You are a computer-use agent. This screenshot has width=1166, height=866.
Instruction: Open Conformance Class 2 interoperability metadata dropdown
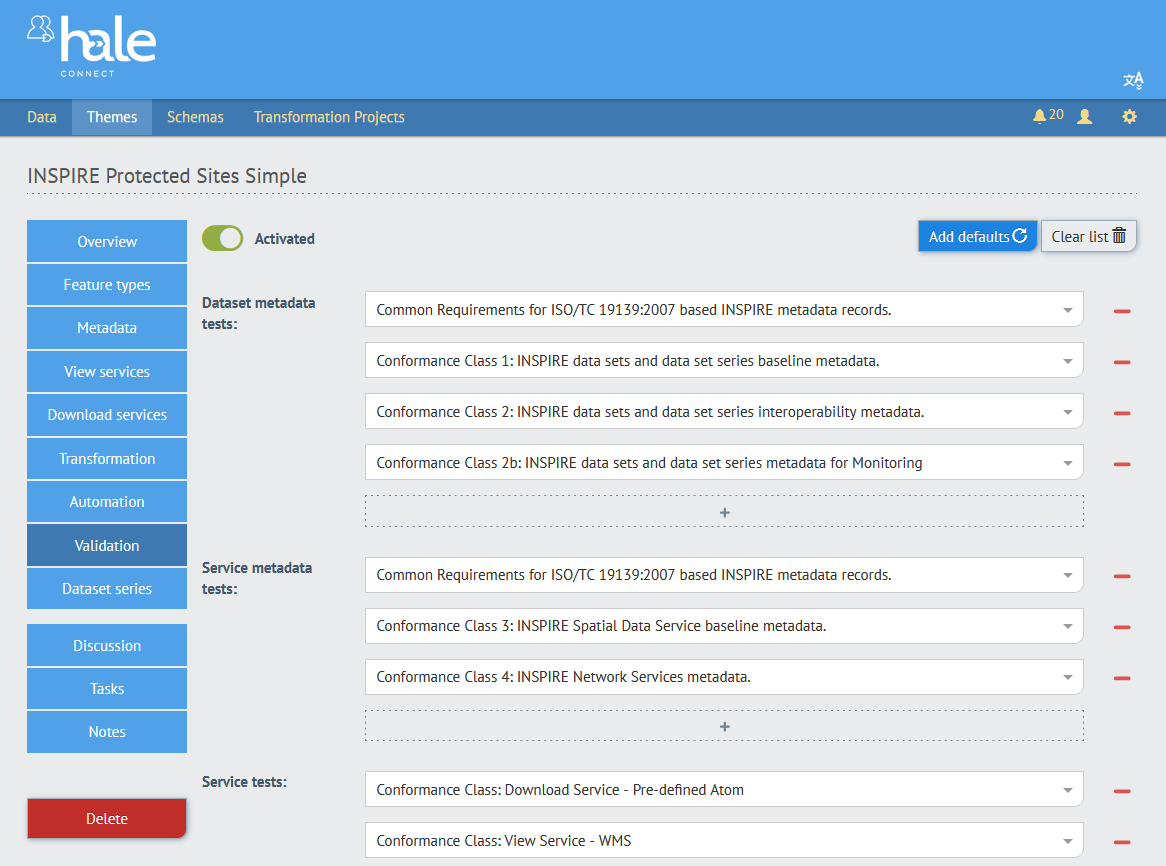724,411
